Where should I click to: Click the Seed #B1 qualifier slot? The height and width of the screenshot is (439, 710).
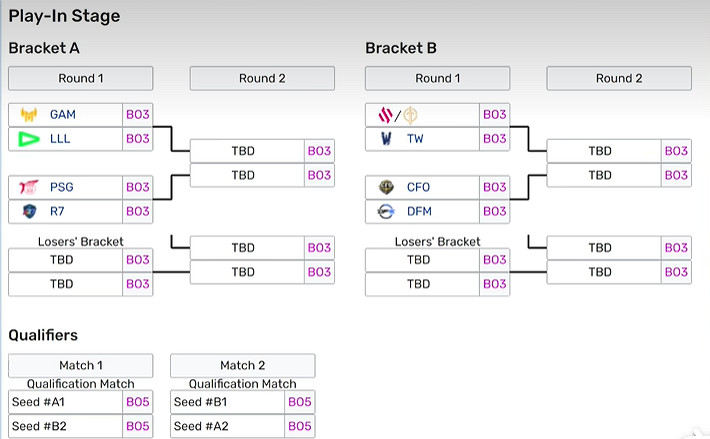coord(226,402)
